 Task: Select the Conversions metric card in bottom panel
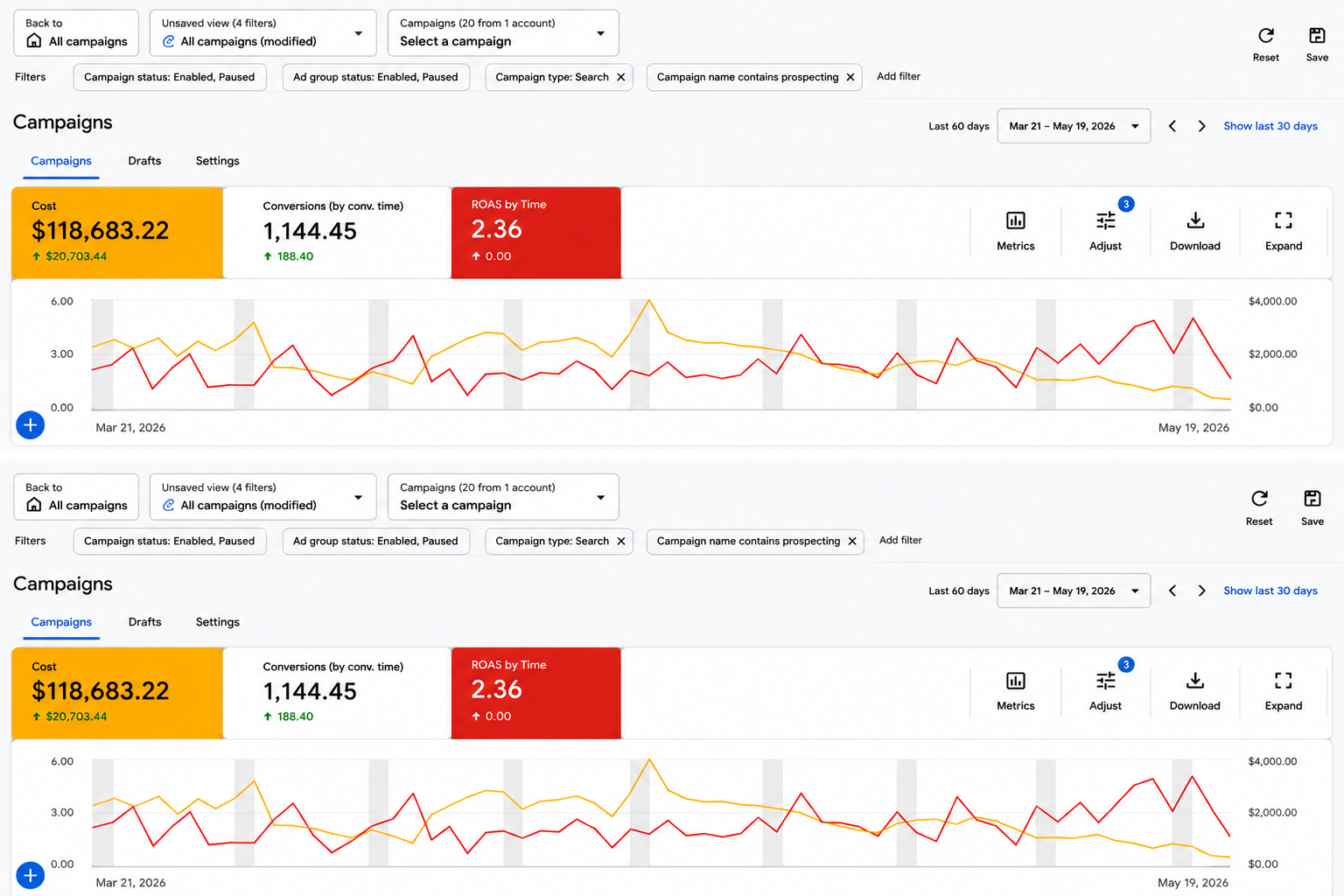[x=337, y=693]
